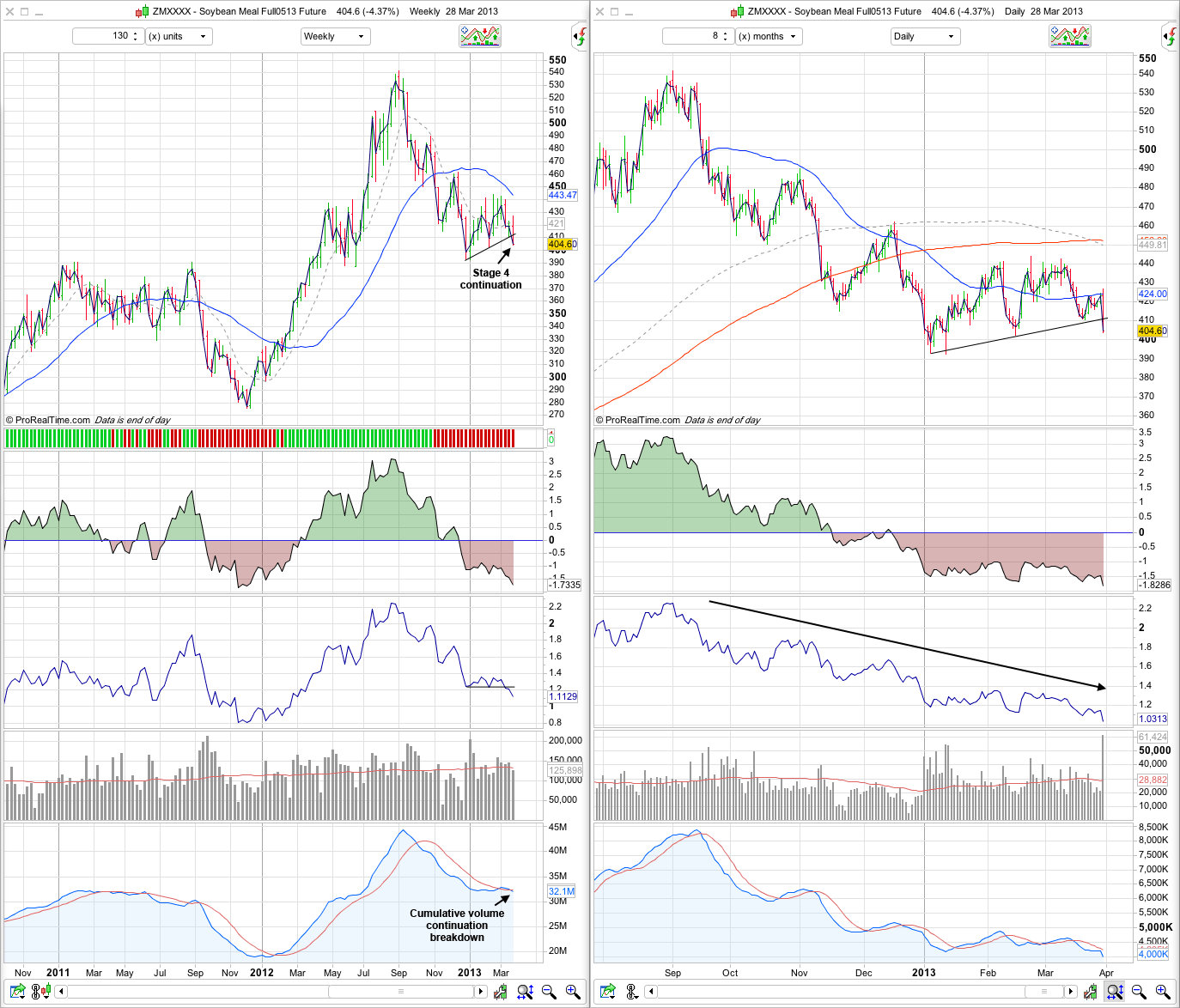Click ProRealTime.com watermark link in Daily chart
Viewport: 1180px width, 1008px height.
(x=642, y=420)
